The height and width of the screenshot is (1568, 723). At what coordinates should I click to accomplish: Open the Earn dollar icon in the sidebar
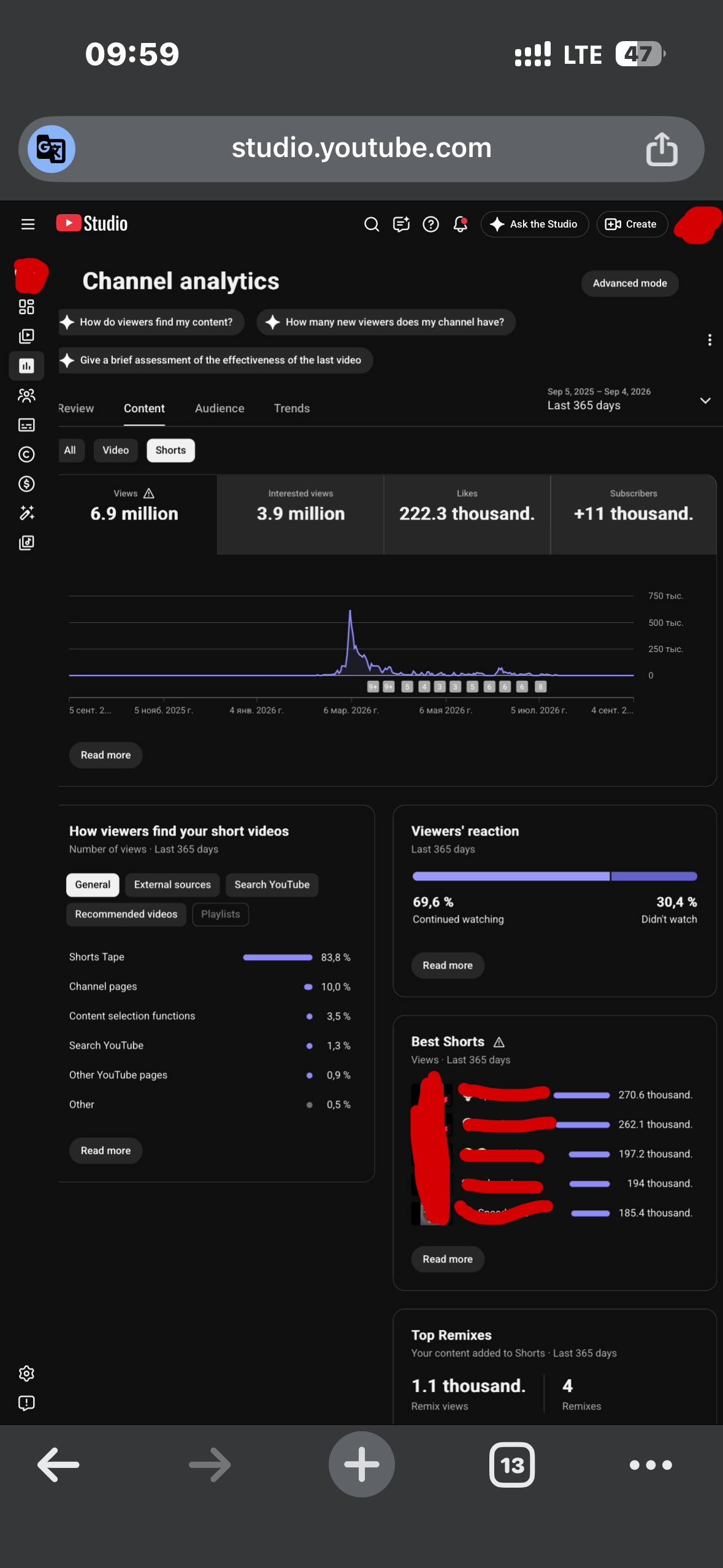(x=26, y=484)
